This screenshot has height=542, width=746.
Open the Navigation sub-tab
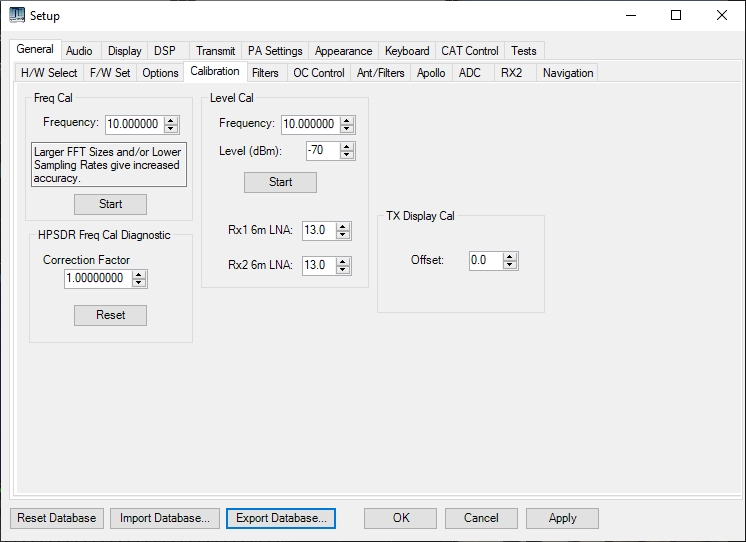[568, 73]
